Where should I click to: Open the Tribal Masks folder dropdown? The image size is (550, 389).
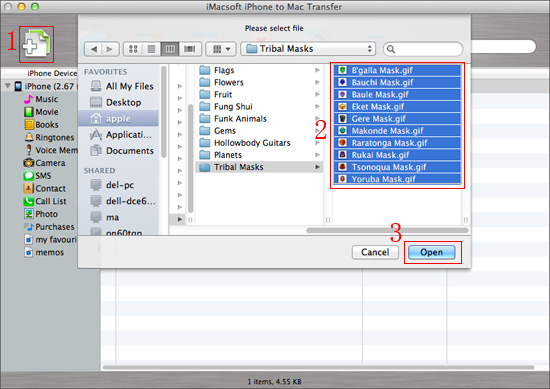[308, 49]
